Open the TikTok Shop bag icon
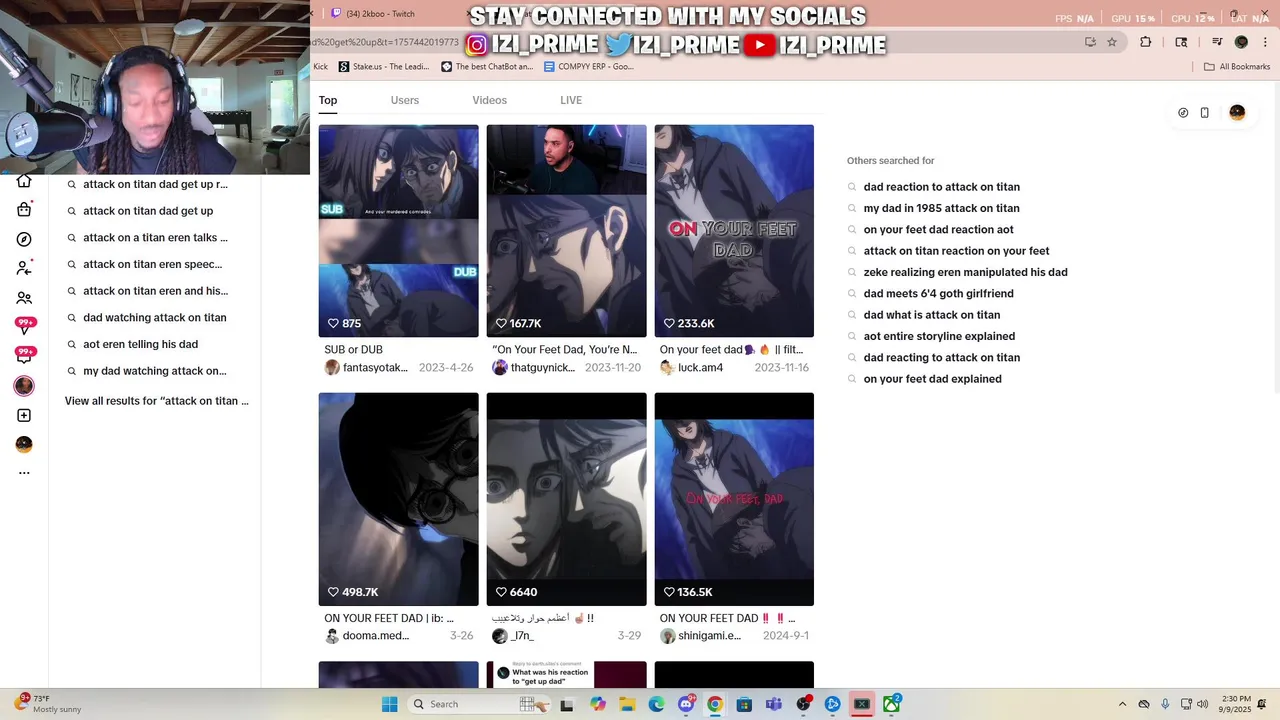Viewport: 1280px width, 720px height. [x=24, y=210]
